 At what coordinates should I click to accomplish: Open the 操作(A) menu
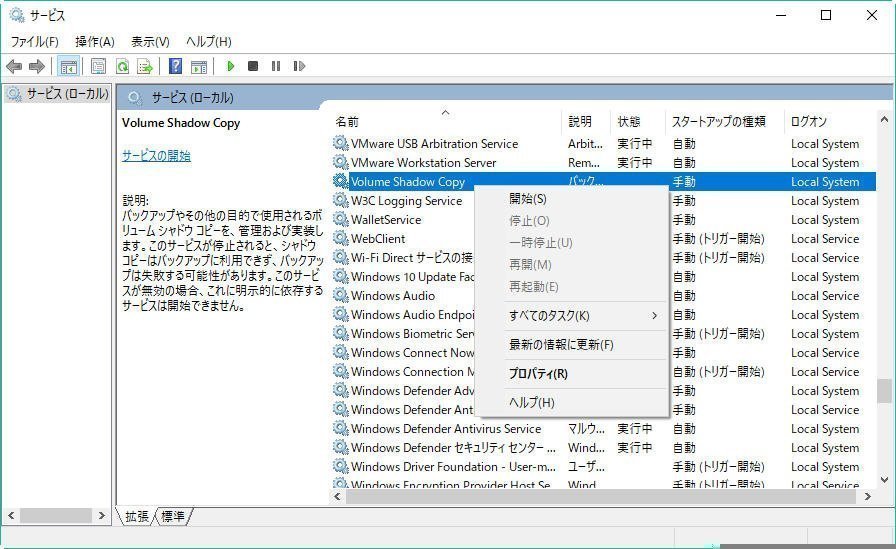pyautogui.click(x=95, y=41)
